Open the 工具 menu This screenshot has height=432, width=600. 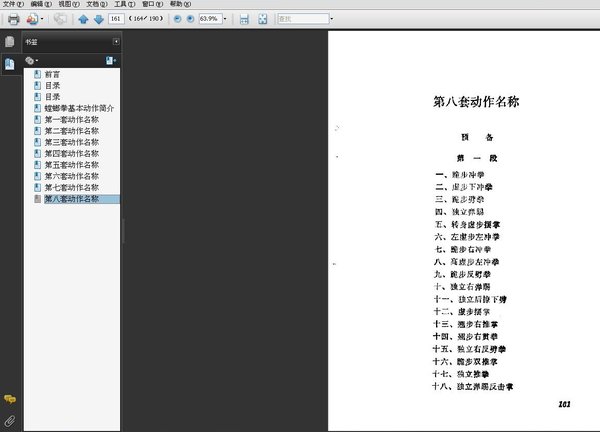124,4
